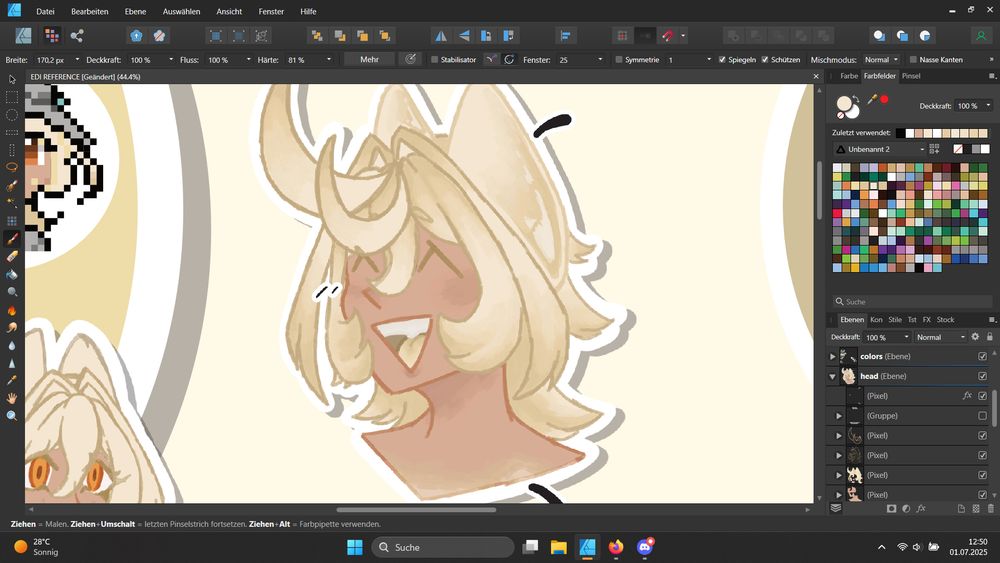This screenshot has width=1000, height=563.
Task: Open the Härte hardness dropdown
Action: [x=329, y=59]
